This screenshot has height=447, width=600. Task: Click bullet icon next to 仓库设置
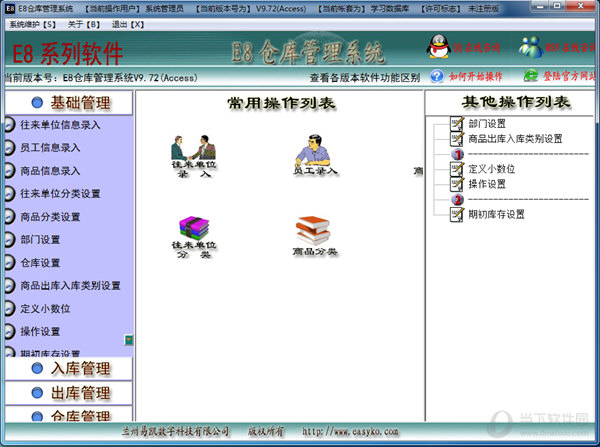click(x=9, y=263)
